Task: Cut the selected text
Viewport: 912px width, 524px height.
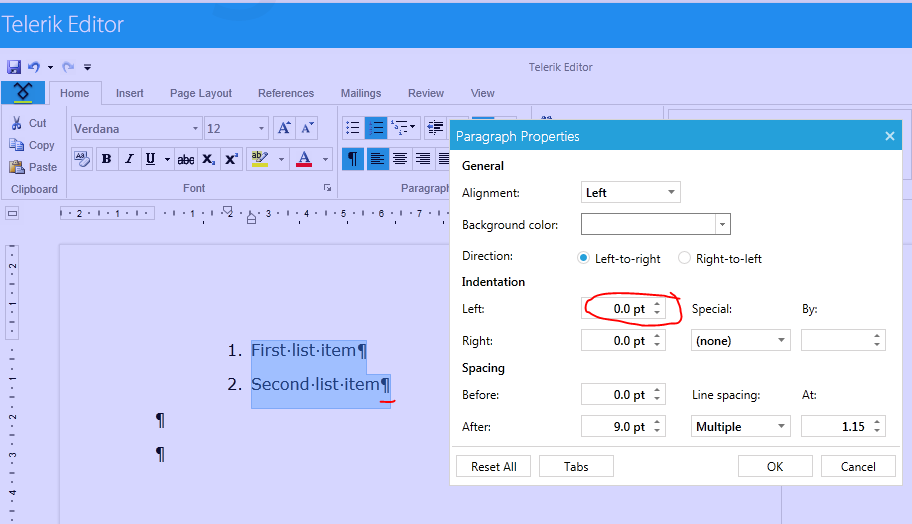Action: (29, 123)
